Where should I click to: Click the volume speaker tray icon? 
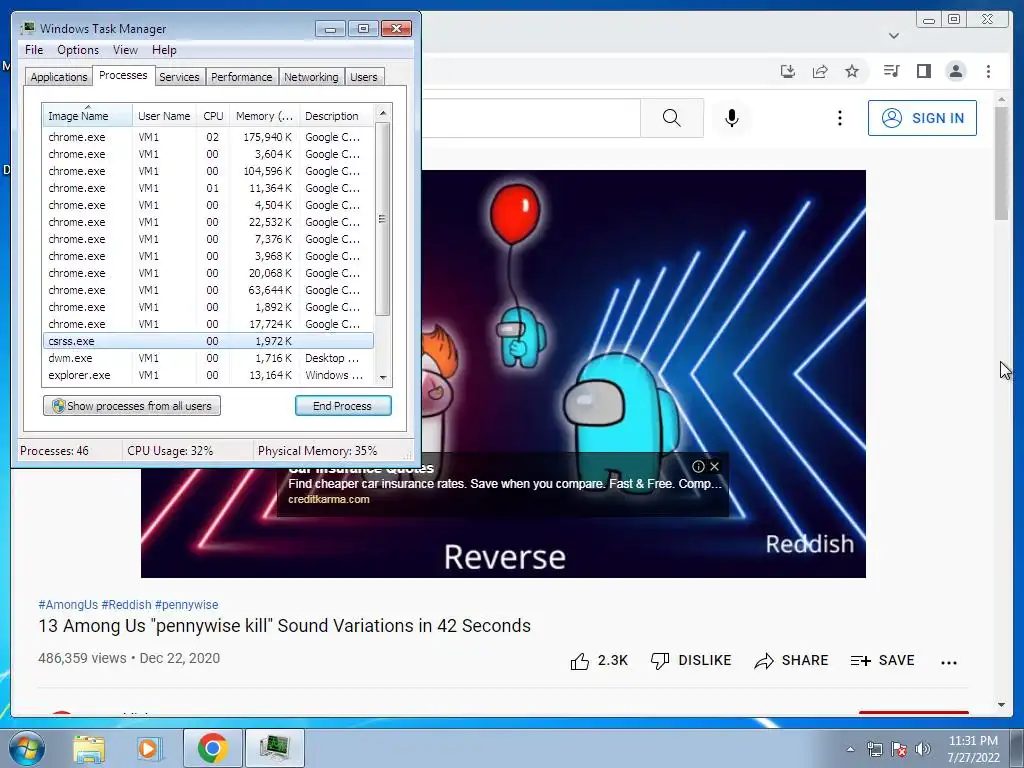pos(923,749)
